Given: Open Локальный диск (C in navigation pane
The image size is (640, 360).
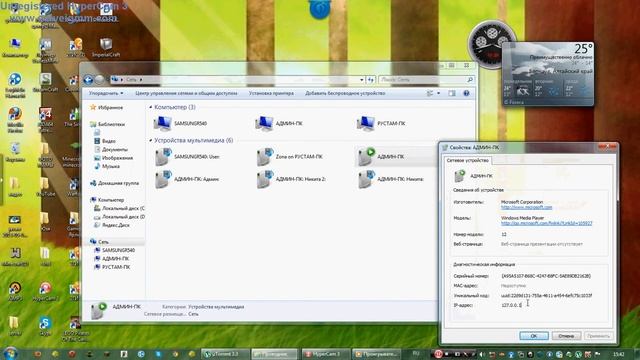Looking at the screenshot, I should (119, 209).
